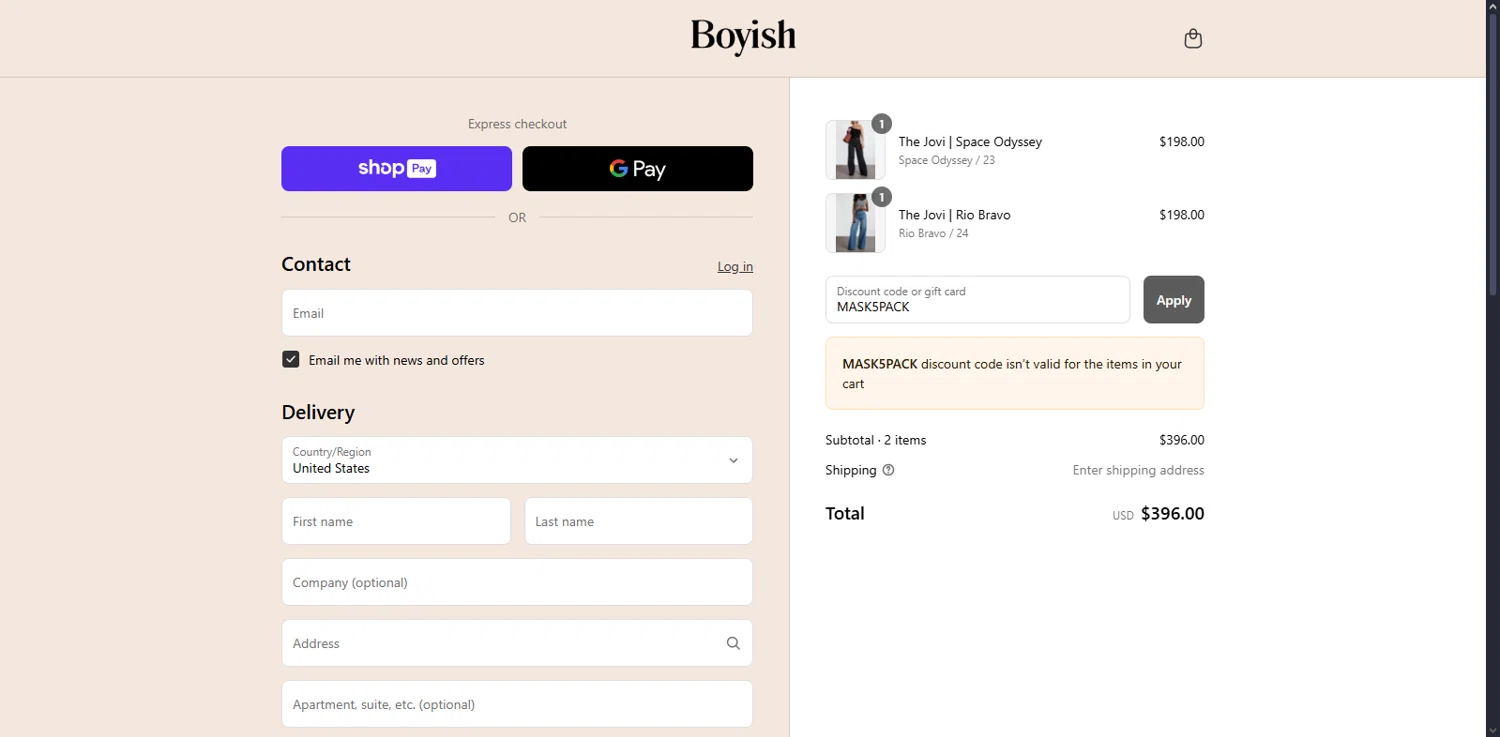This screenshot has width=1500, height=737.
Task: Pay with Google Pay express checkout
Action: pos(637,168)
